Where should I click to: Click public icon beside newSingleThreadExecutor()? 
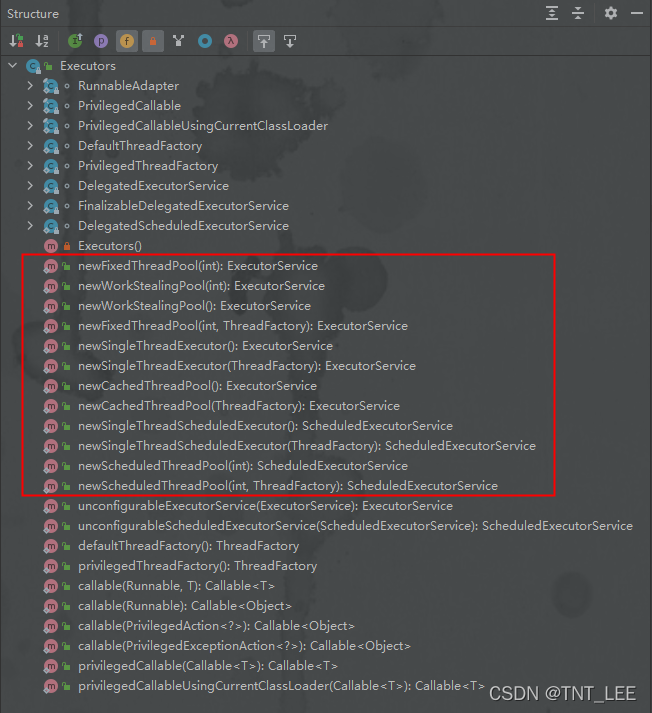(66, 346)
